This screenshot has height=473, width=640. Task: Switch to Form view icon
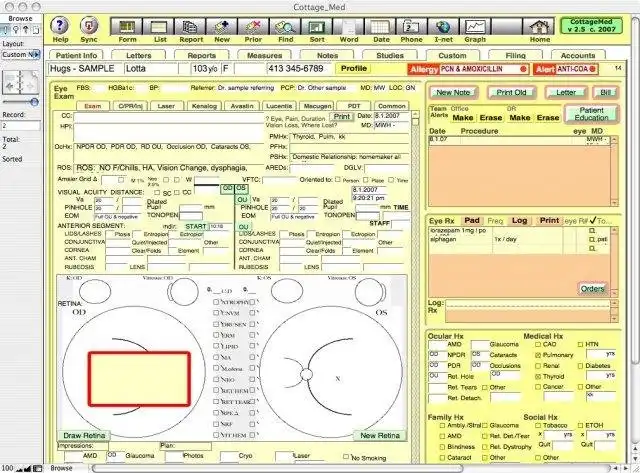coord(127,27)
